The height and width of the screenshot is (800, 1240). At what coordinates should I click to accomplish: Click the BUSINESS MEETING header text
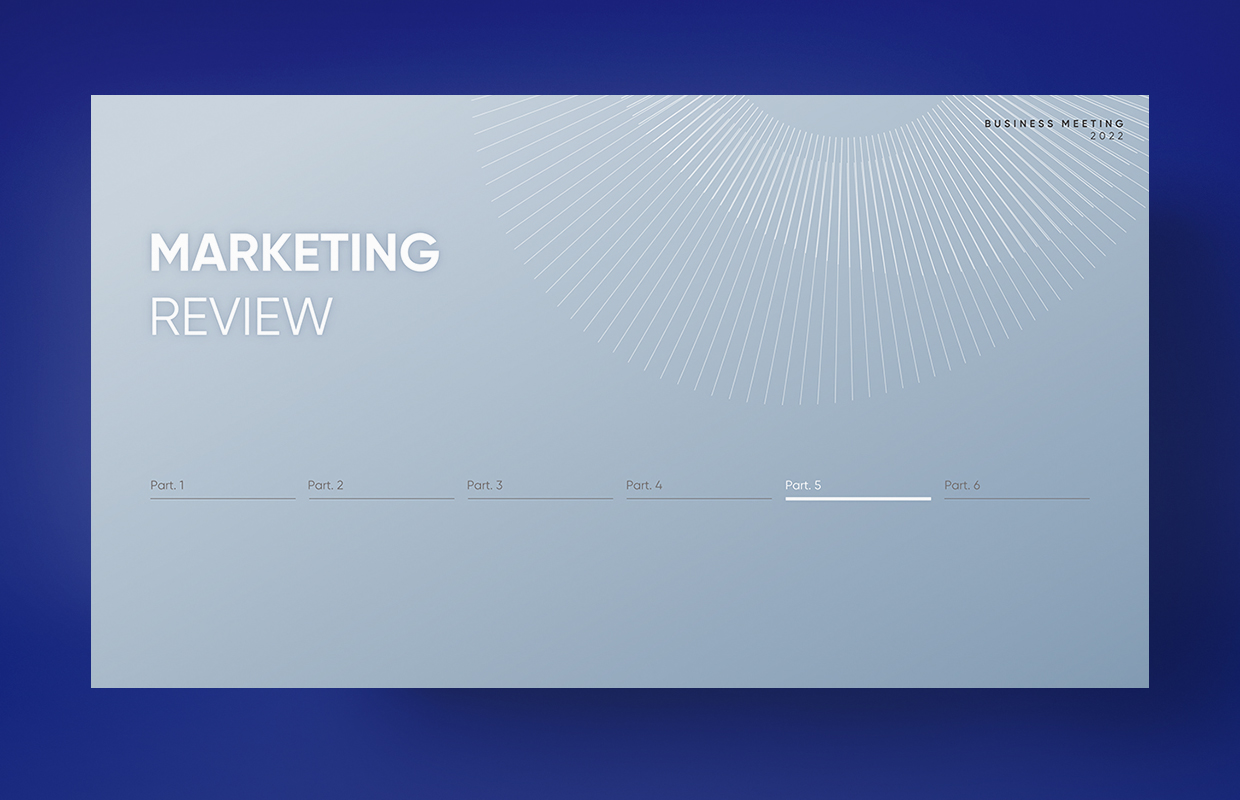pyautogui.click(x=1054, y=124)
